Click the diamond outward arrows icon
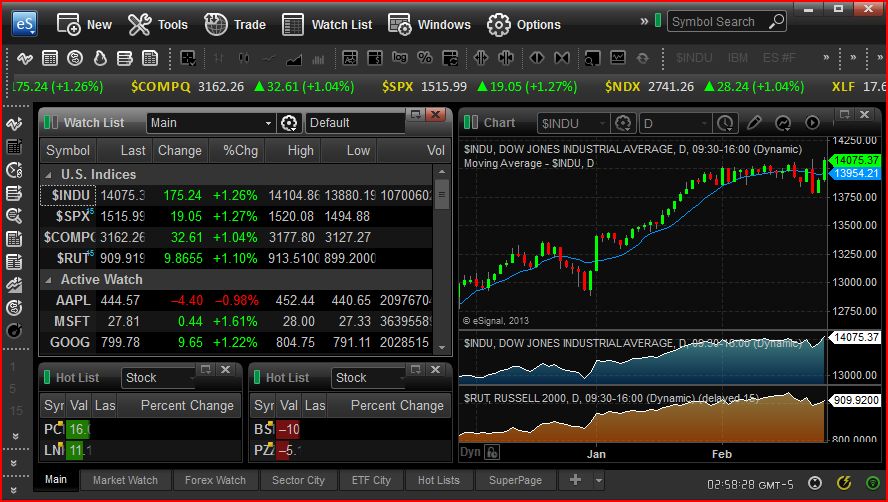 click(536, 58)
